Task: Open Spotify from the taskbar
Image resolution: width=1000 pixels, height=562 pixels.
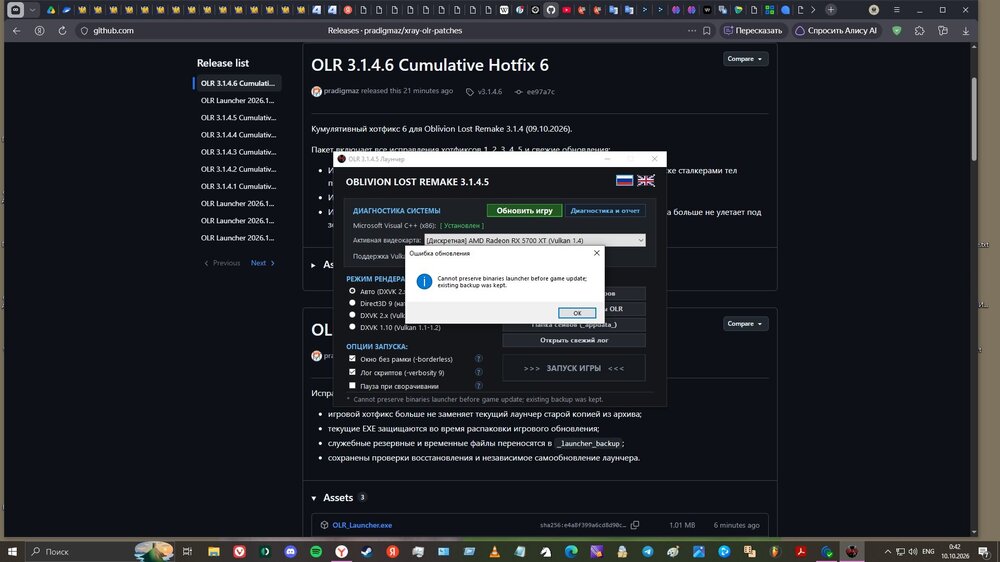Action: coord(316,551)
